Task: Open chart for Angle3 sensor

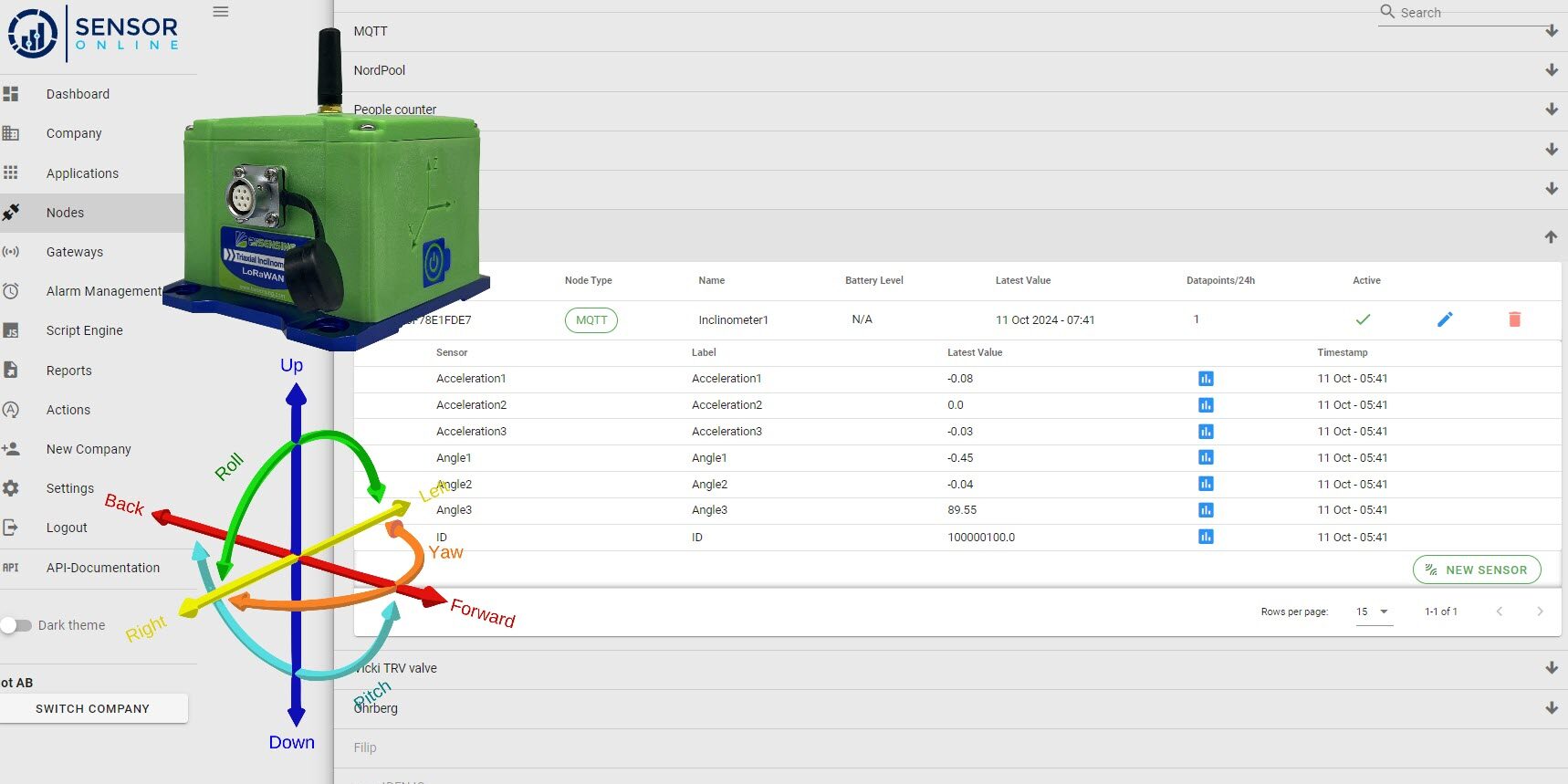Action: click(1206, 510)
